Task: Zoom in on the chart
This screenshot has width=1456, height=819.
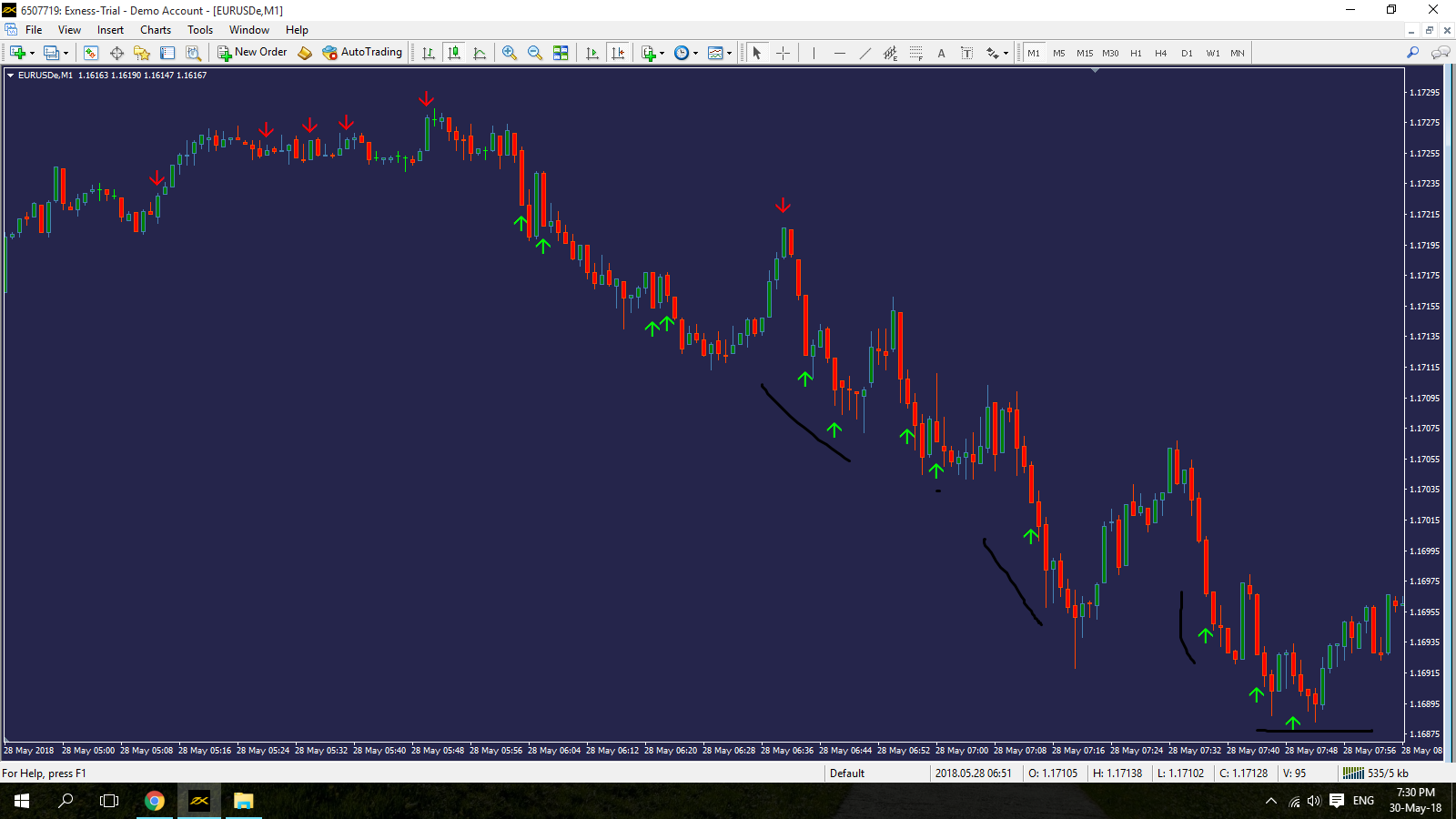Action: 510,53
